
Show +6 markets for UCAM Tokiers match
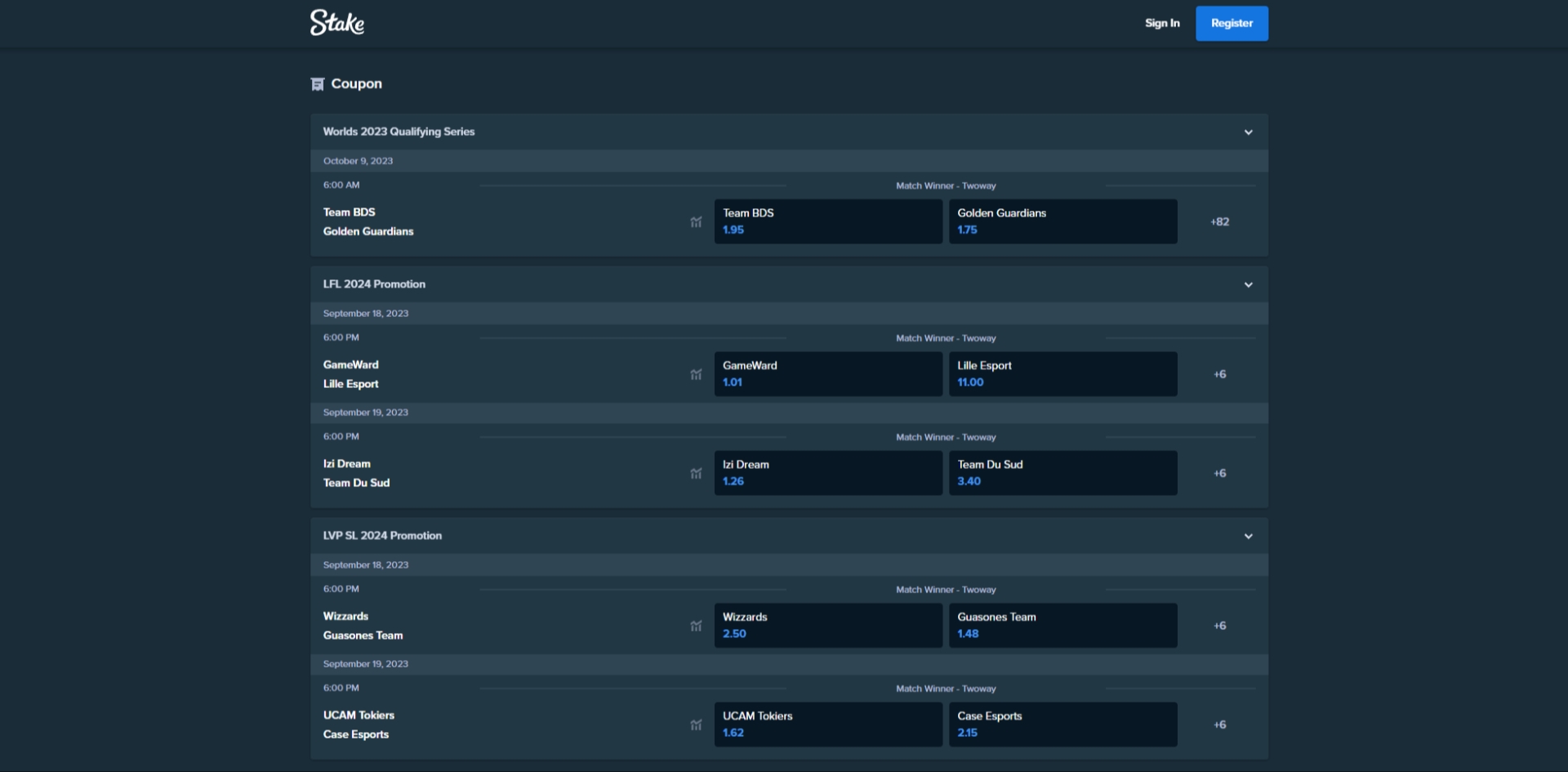coord(1219,725)
